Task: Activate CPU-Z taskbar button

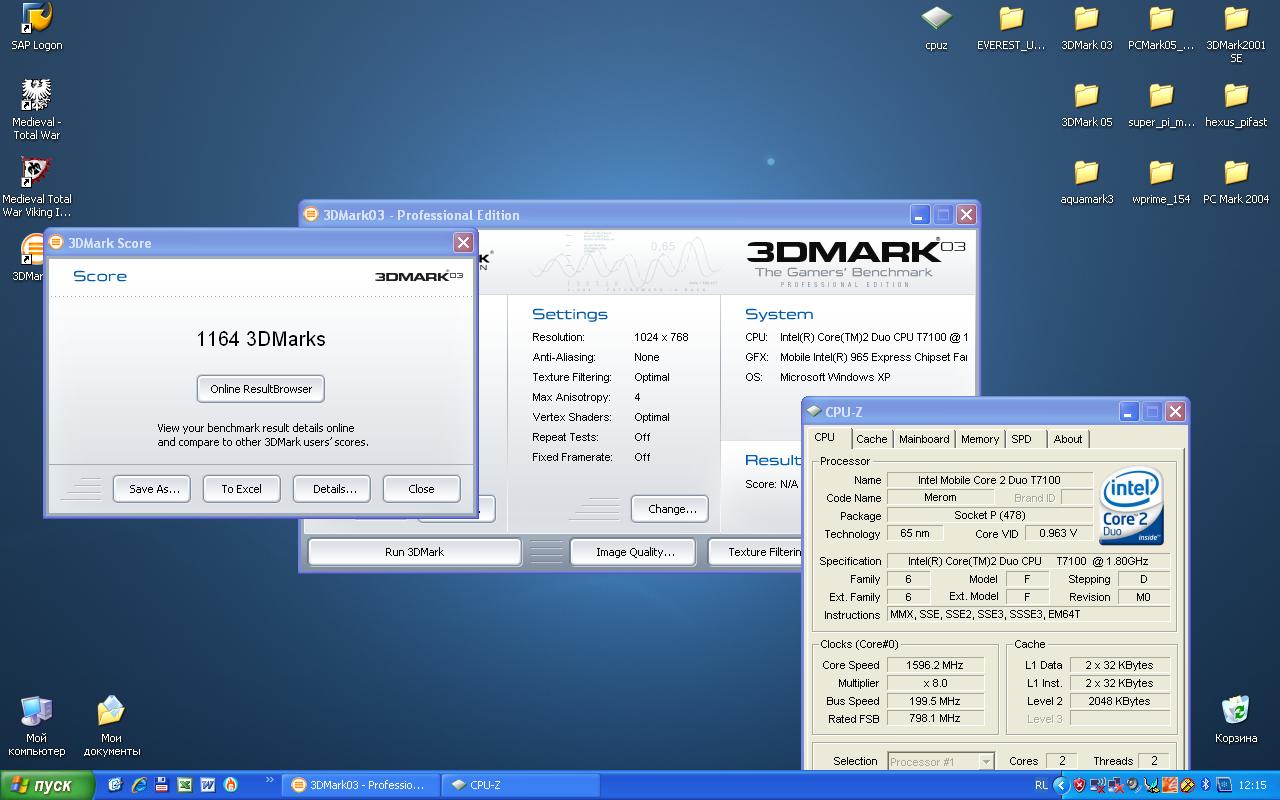Action: [x=520, y=785]
